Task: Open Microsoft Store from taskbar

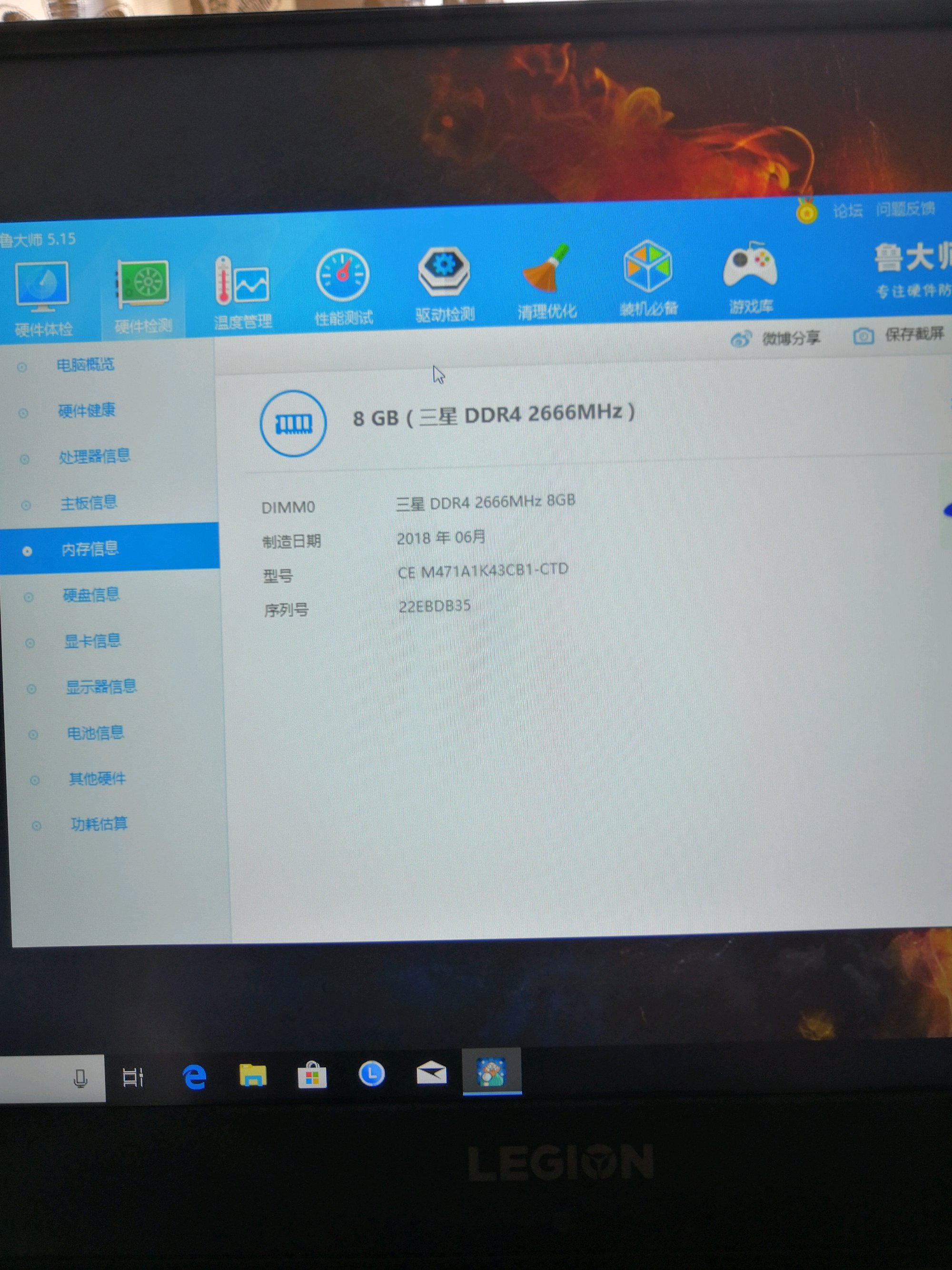Action: coord(312,1075)
